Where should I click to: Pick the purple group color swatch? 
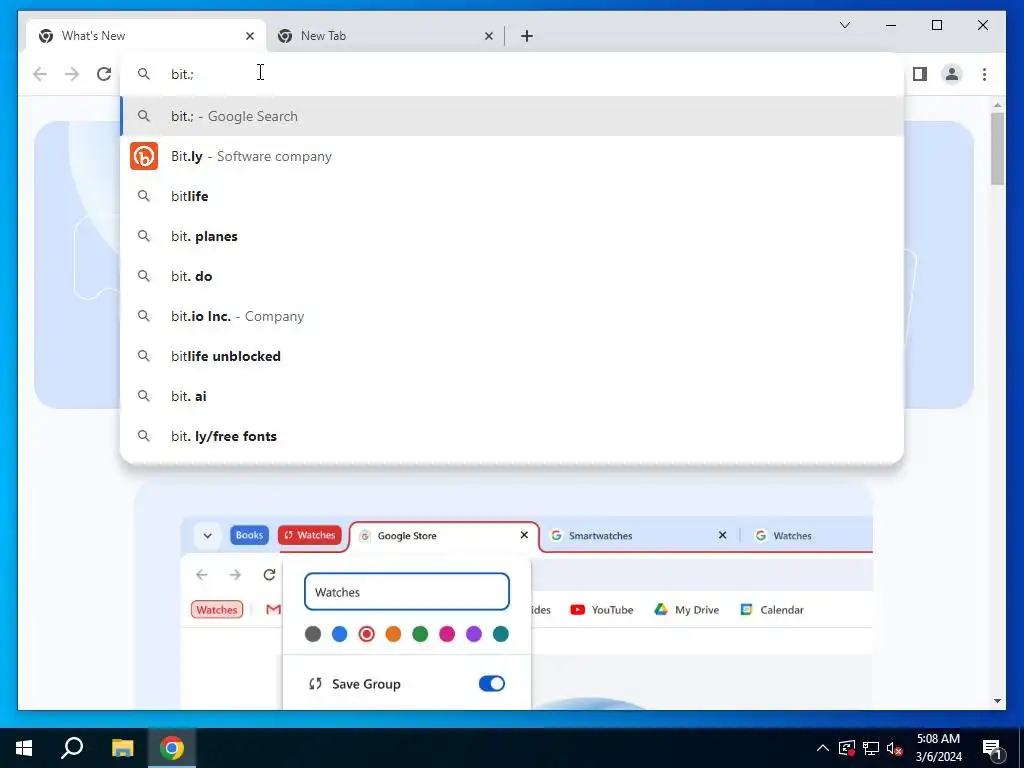click(473, 633)
